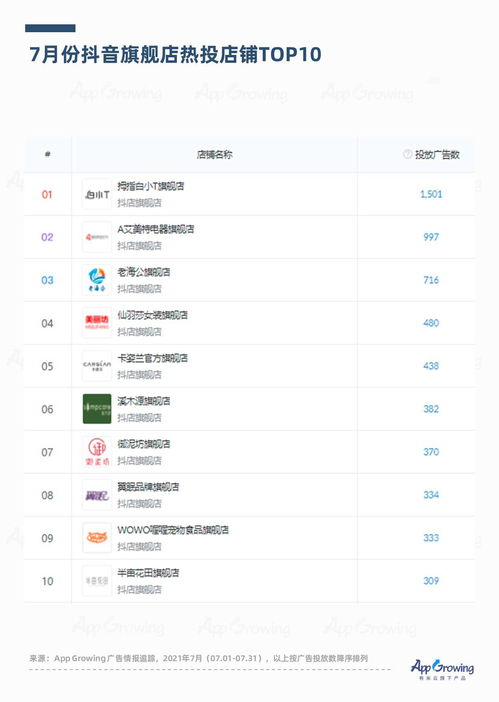Click the 半亩花田 store logo

[97, 581]
